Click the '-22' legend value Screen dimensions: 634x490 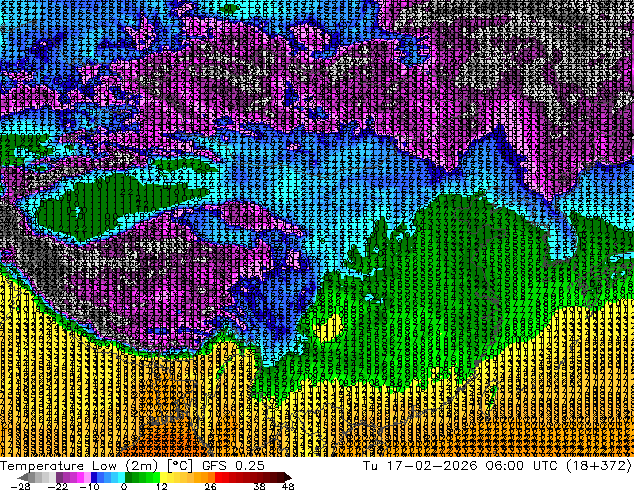[57, 486]
